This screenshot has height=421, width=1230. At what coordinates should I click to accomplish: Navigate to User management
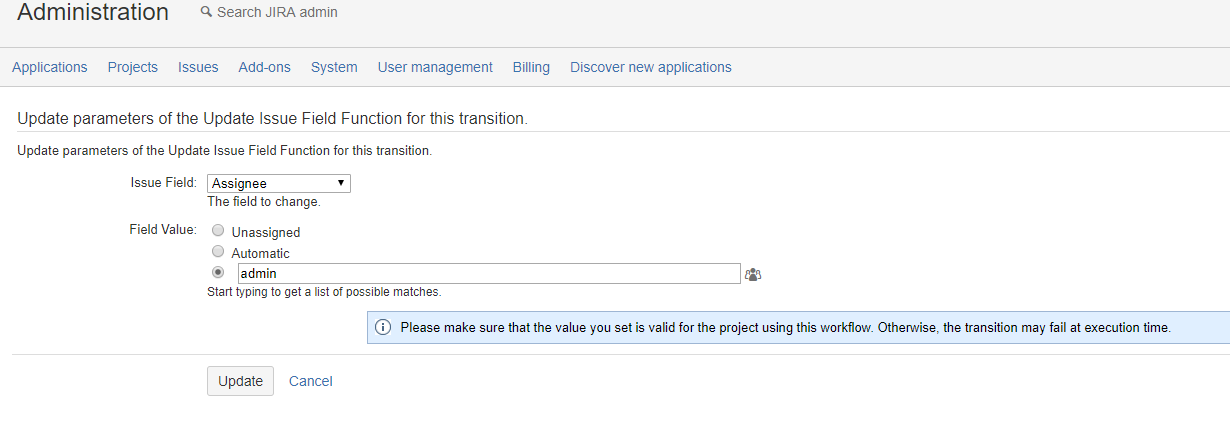pyautogui.click(x=435, y=67)
